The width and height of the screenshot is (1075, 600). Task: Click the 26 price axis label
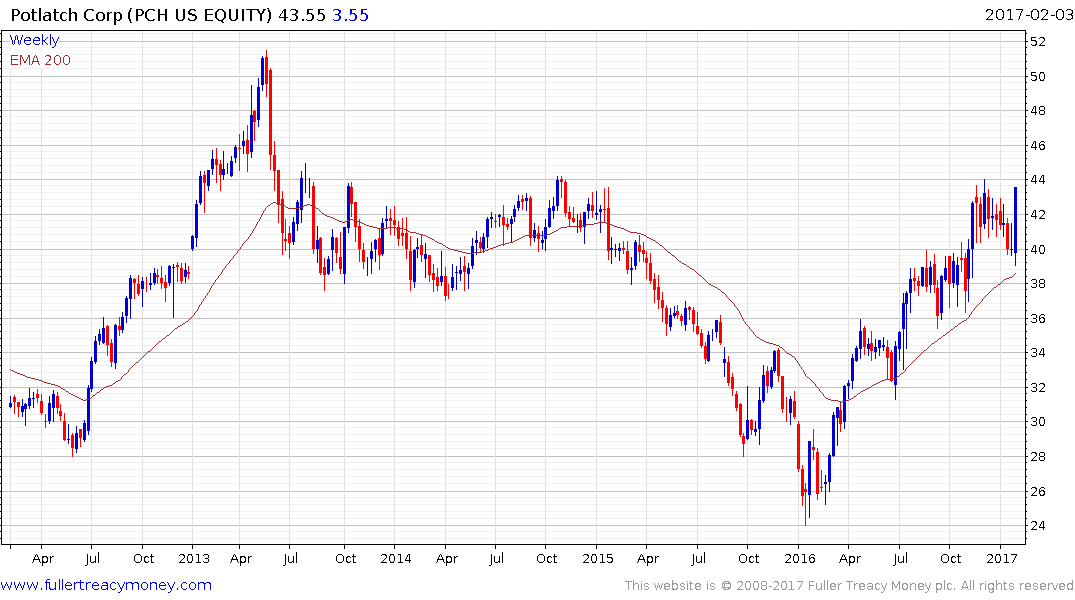pos(1038,492)
